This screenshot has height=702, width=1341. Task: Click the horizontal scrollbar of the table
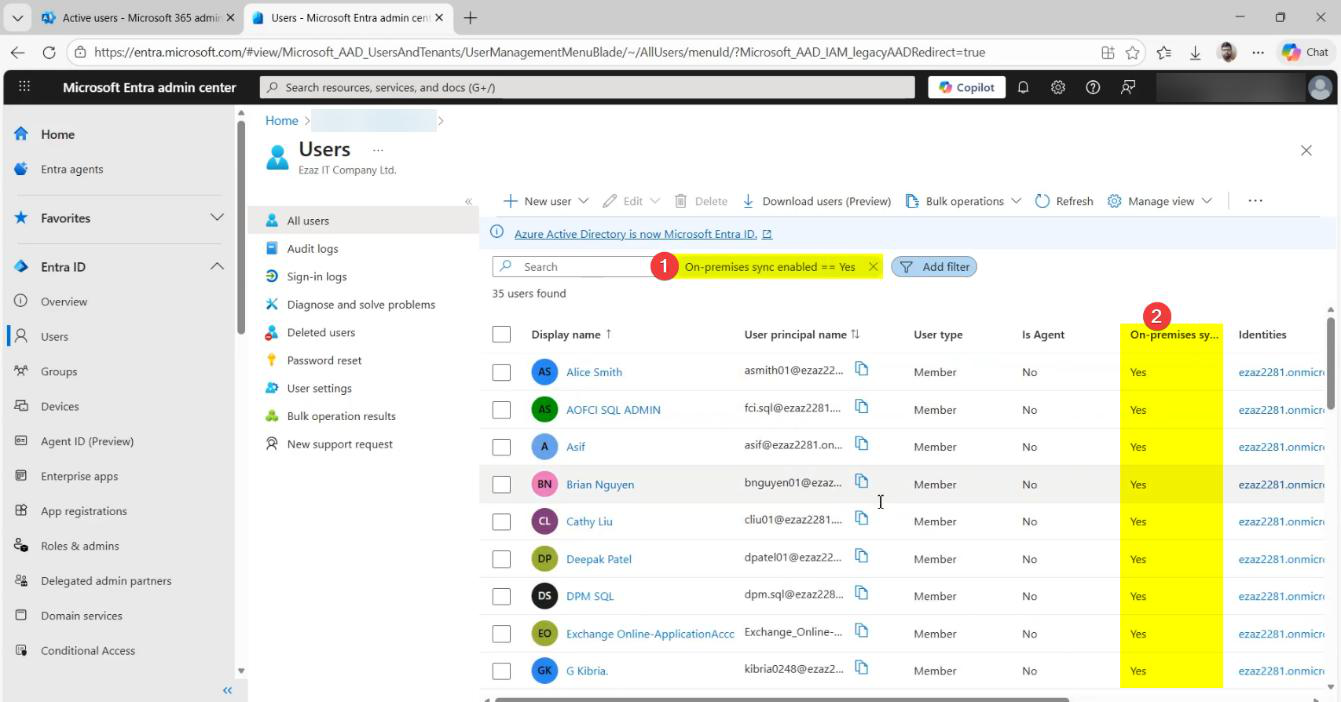782,699
